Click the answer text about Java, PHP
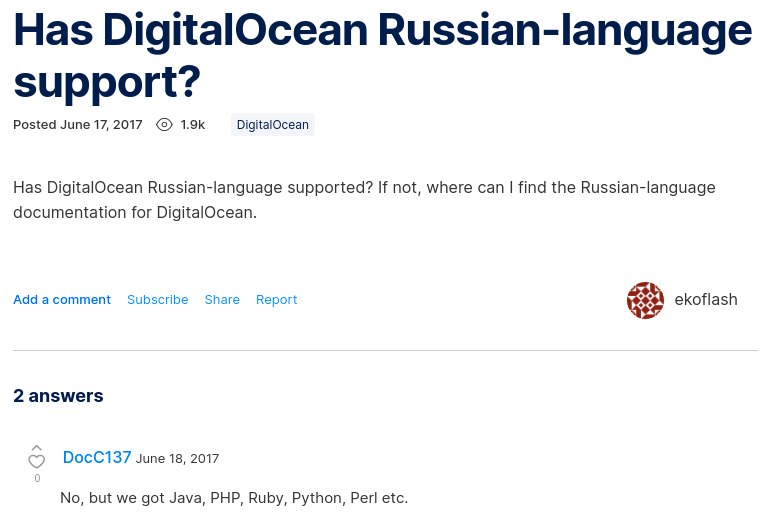Image resolution: width=781 pixels, height=521 pixels. click(234, 498)
